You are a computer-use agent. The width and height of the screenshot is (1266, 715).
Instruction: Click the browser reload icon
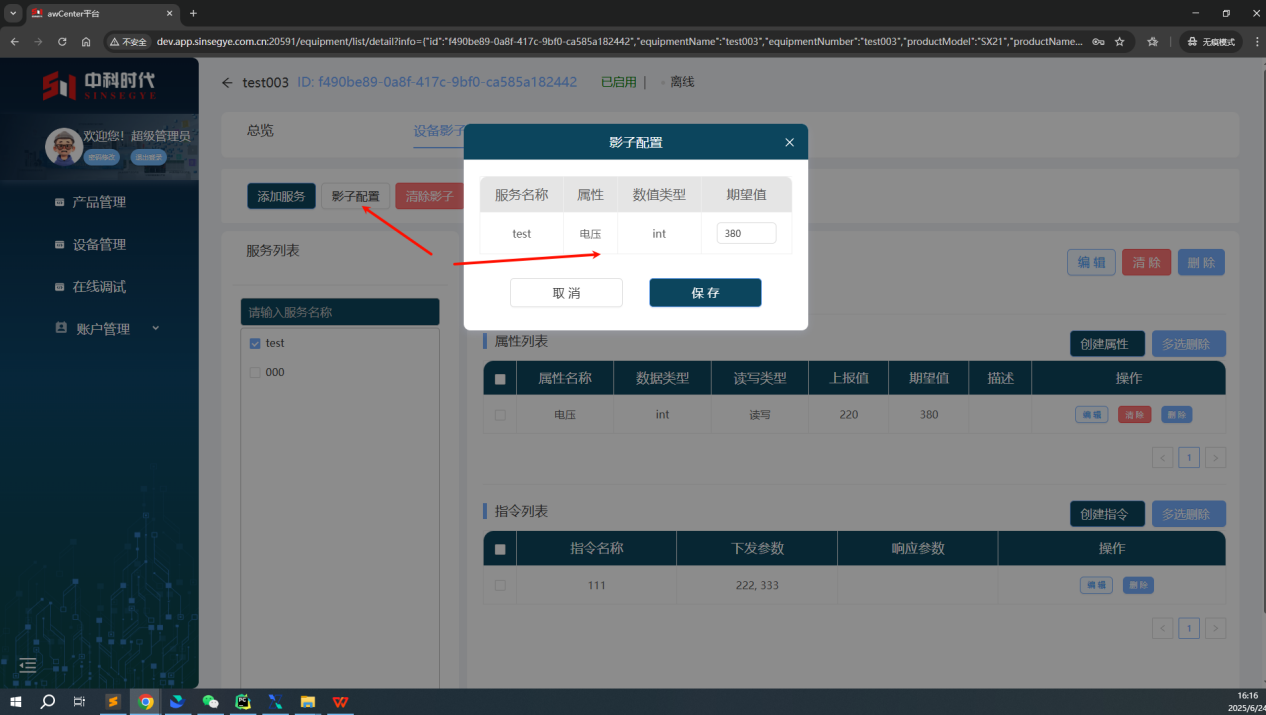click(62, 42)
